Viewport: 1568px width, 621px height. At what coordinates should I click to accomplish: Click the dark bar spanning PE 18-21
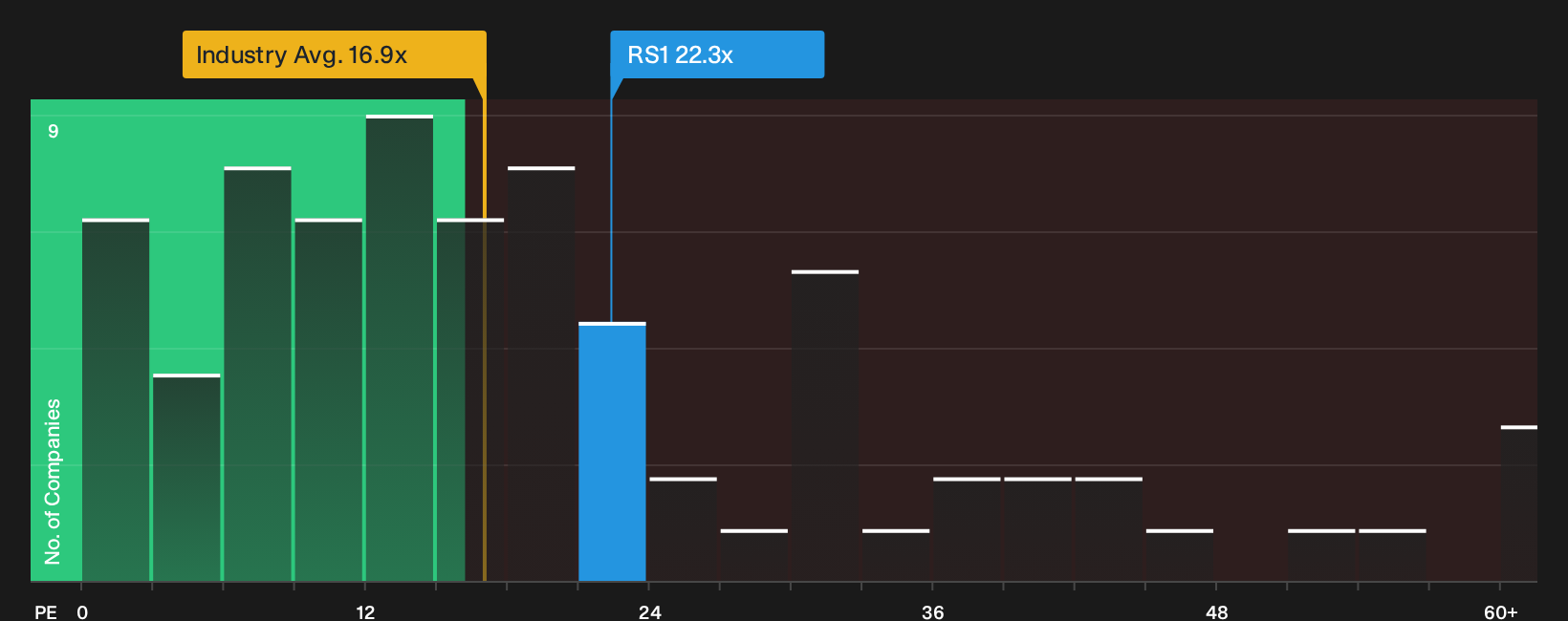point(541,374)
